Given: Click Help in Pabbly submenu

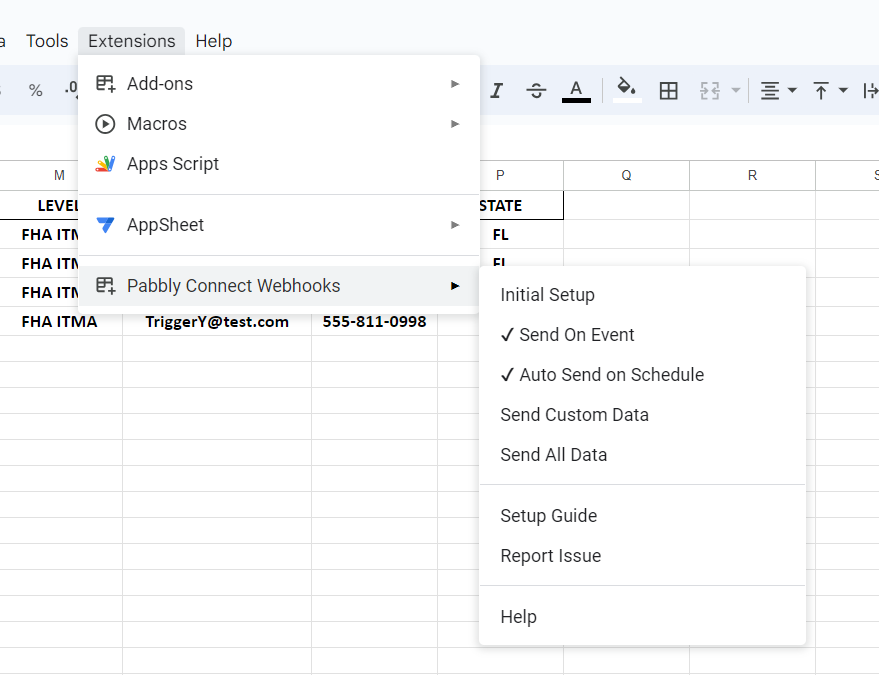Looking at the screenshot, I should 642,617.
